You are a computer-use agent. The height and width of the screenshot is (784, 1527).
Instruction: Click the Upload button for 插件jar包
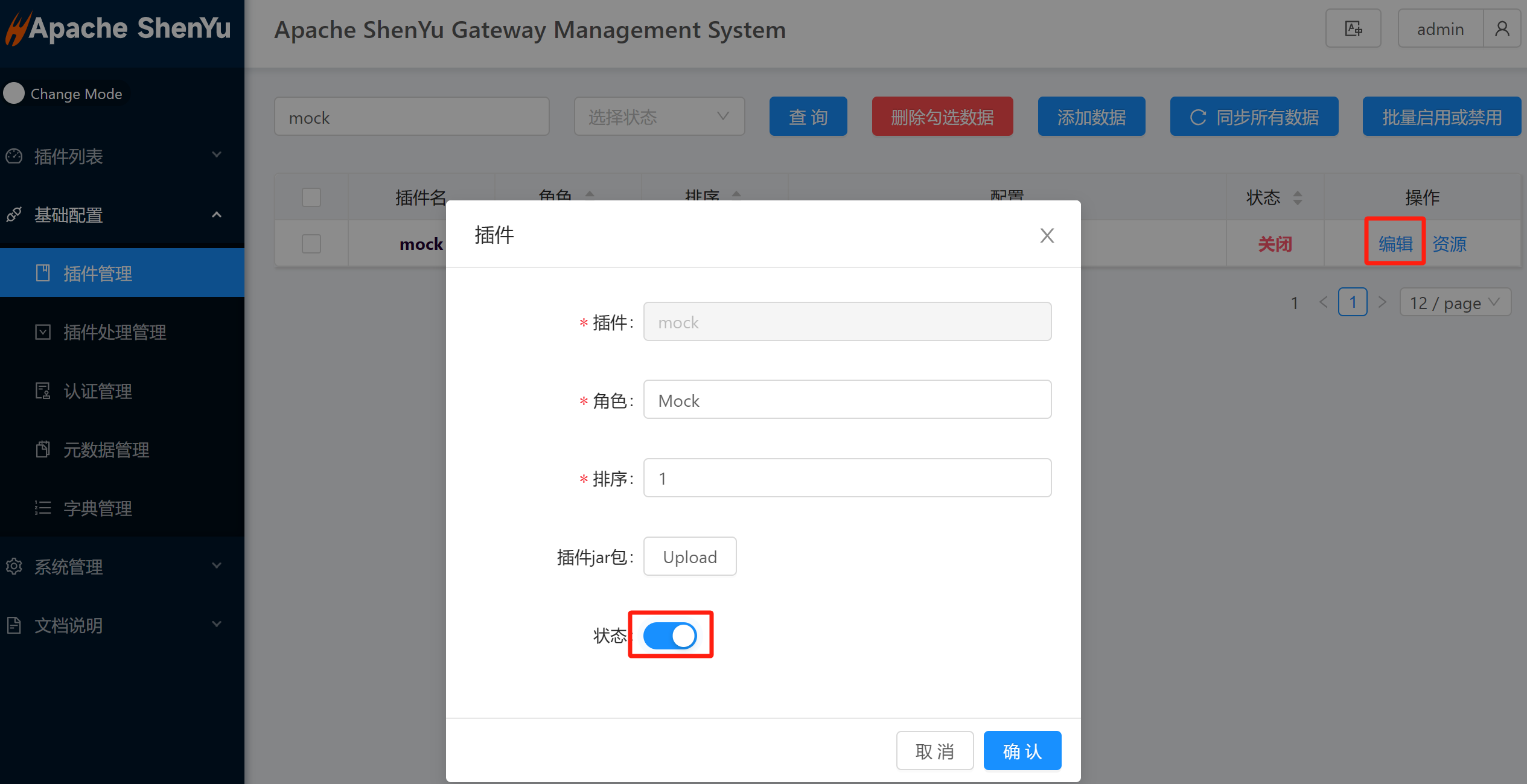[x=690, y=556]
